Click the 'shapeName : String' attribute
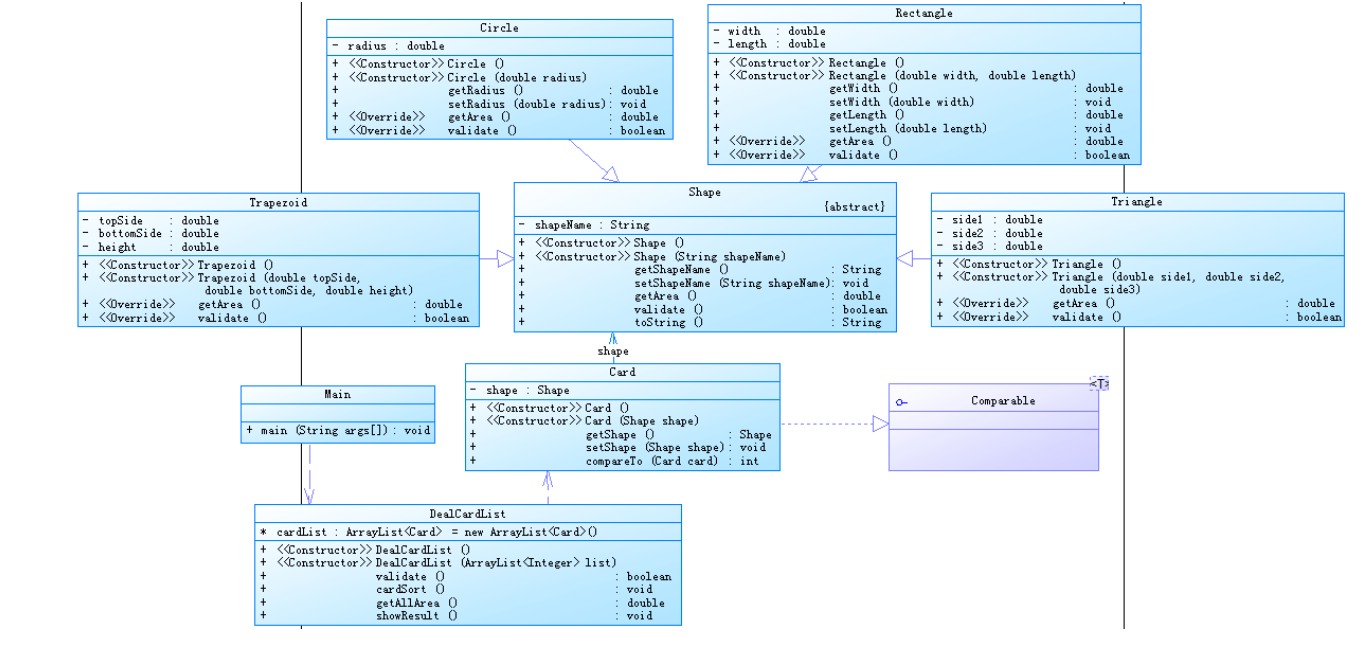The width and height of the screenshot is (1367, 647). 592,225
